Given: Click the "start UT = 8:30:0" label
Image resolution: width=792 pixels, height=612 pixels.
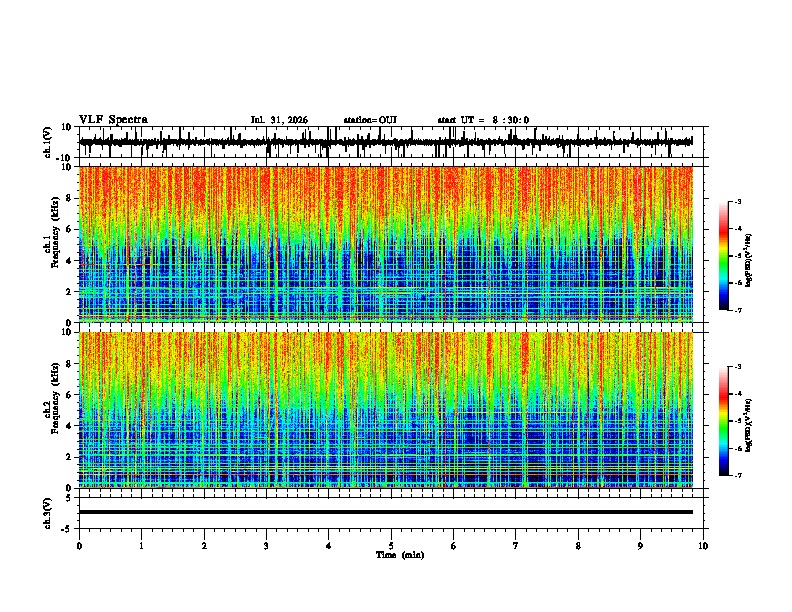Looking at the screenshot, I should click(483, 120).
